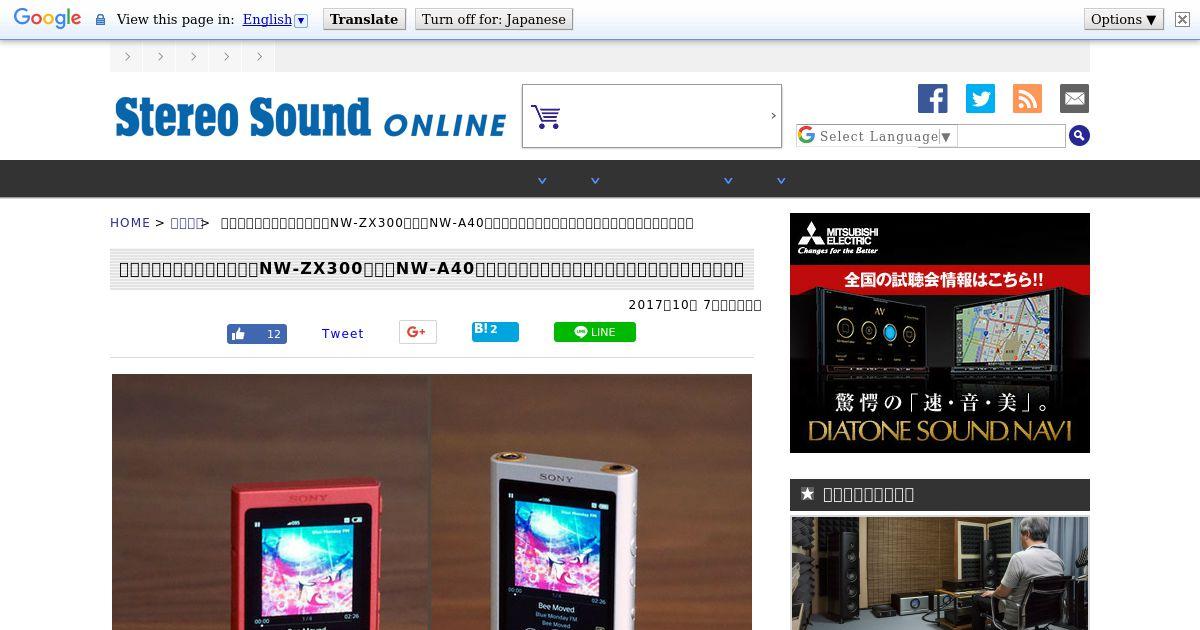Click the Tweet link
Screen dimensions: 1200x630
342,334
